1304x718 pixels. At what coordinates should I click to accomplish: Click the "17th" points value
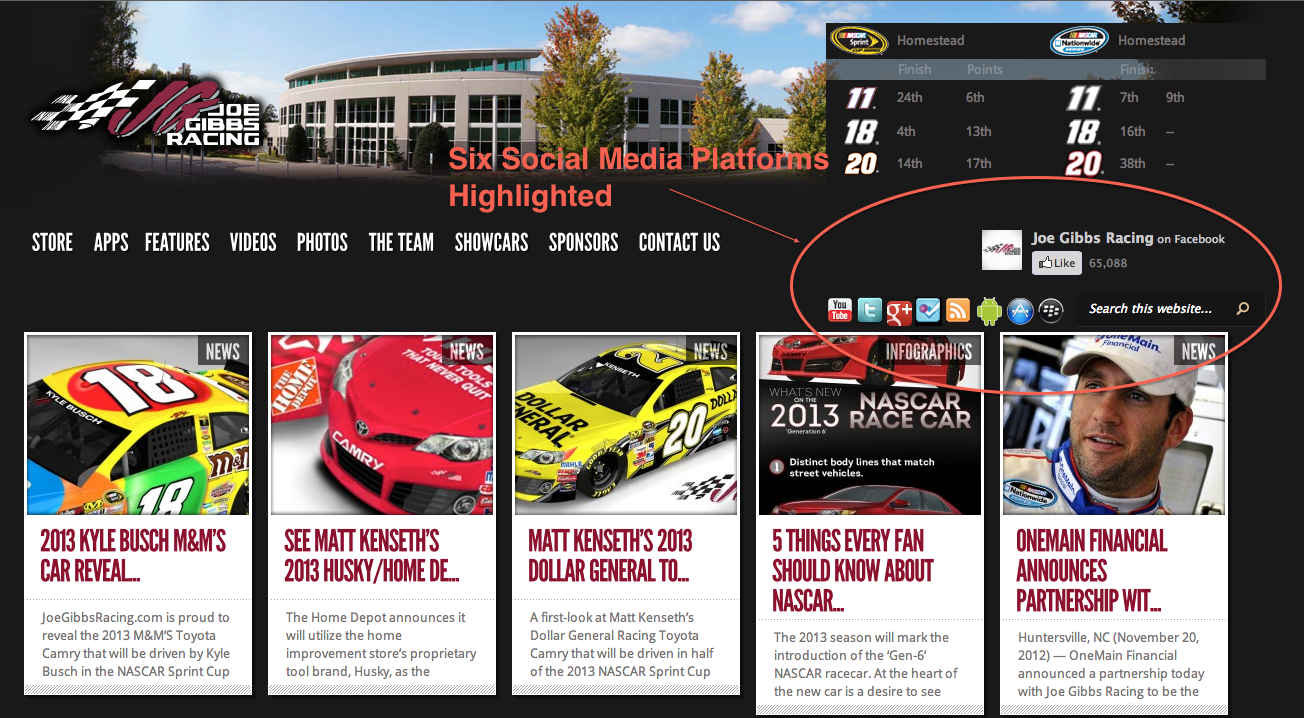(x=979, y=163)
